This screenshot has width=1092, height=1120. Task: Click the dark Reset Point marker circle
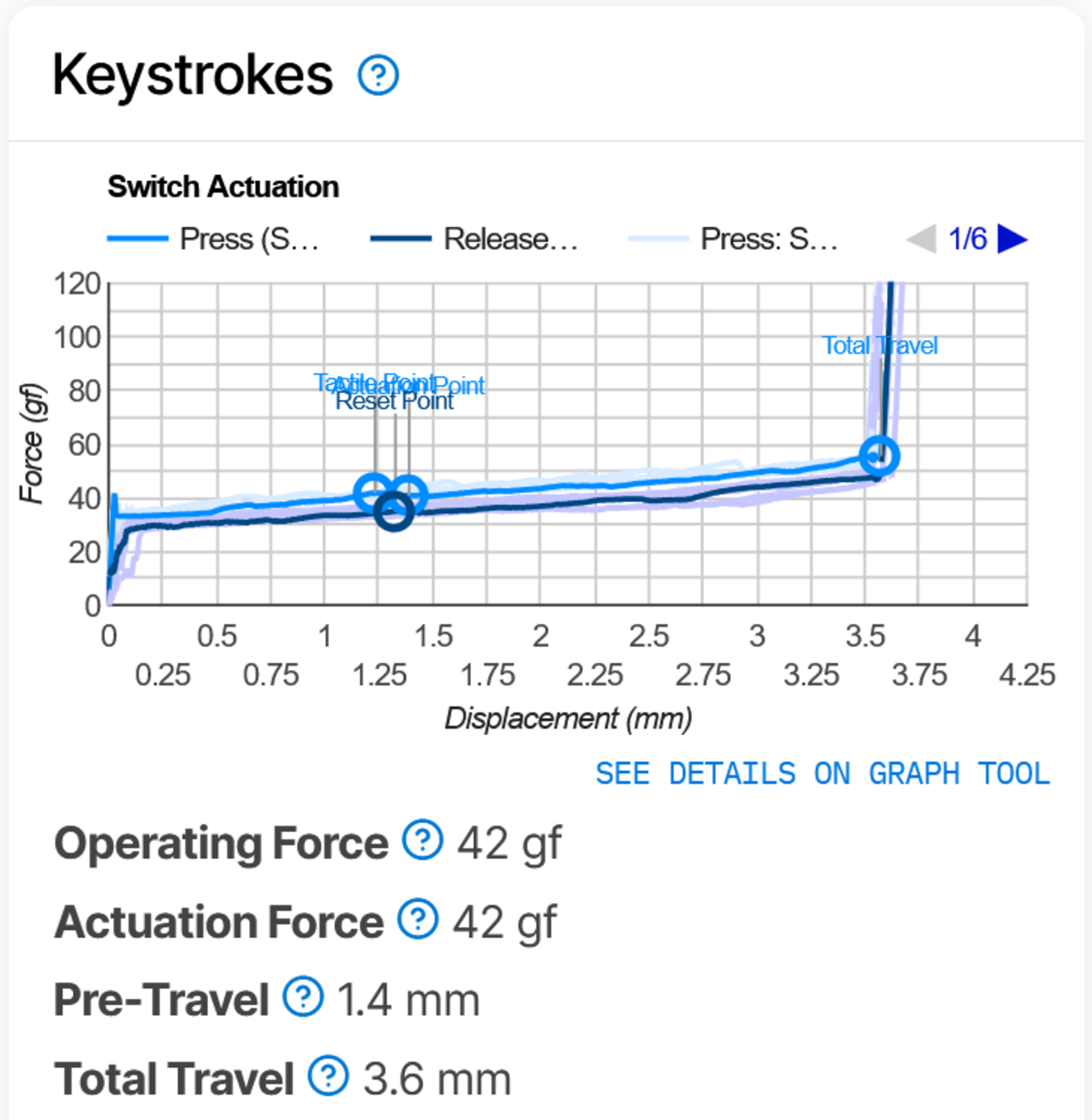[x=394, y=511]
